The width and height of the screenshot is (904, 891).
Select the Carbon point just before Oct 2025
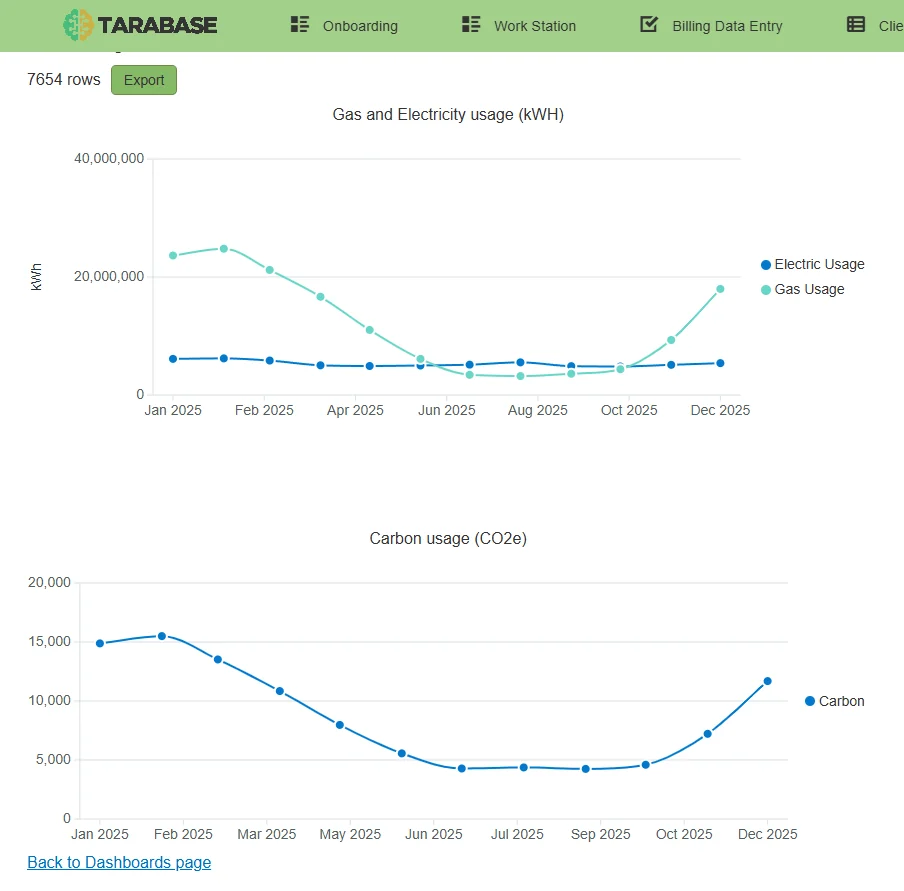(x=646, y=765)
